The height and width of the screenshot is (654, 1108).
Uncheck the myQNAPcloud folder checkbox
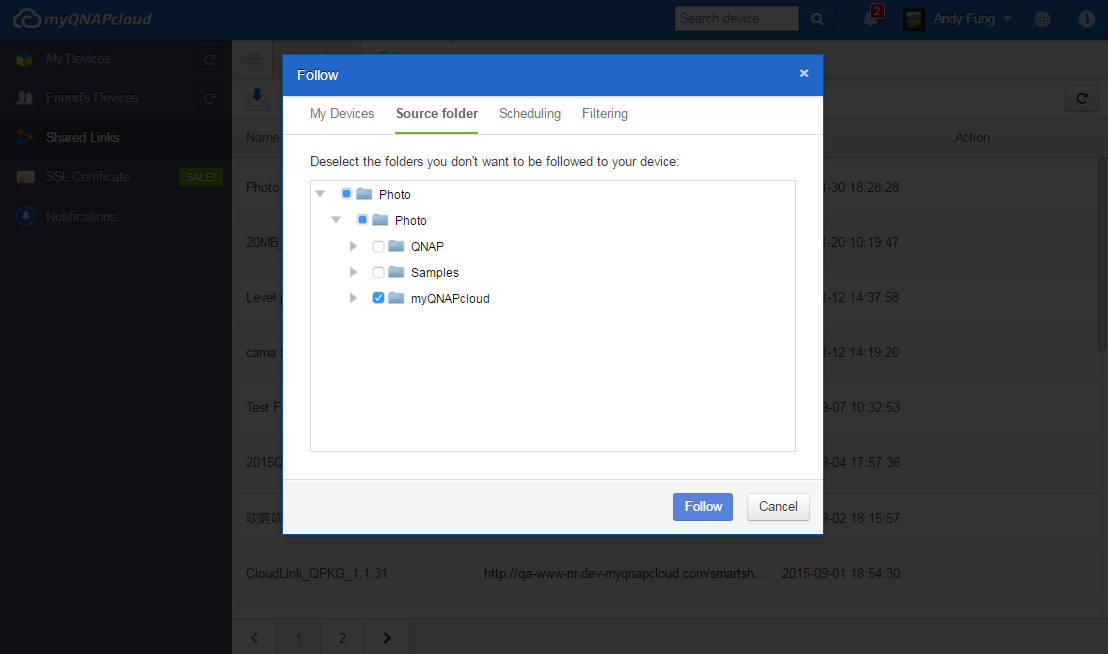[378, 298]
